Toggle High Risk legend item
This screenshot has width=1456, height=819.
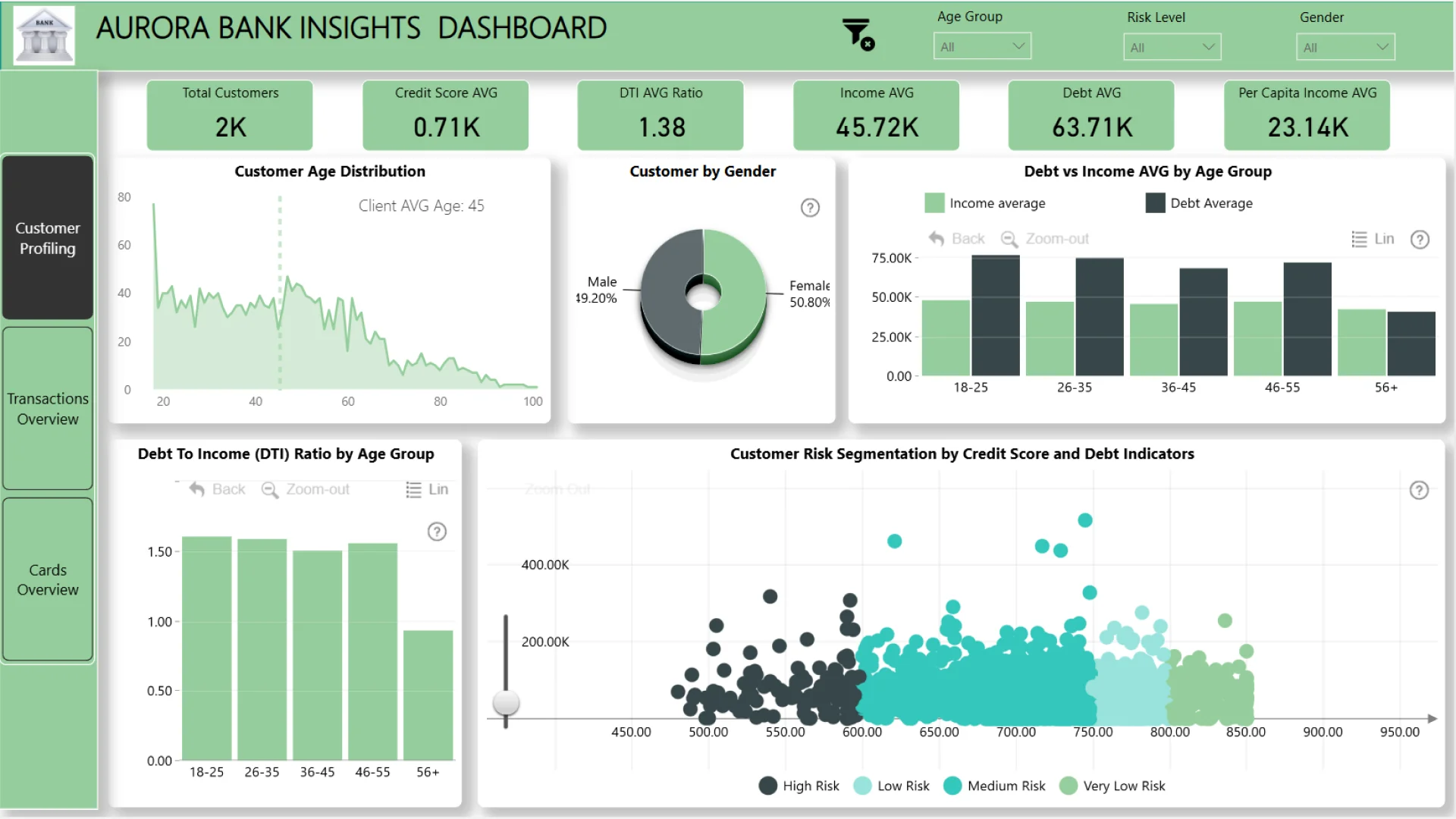[799, 786]
